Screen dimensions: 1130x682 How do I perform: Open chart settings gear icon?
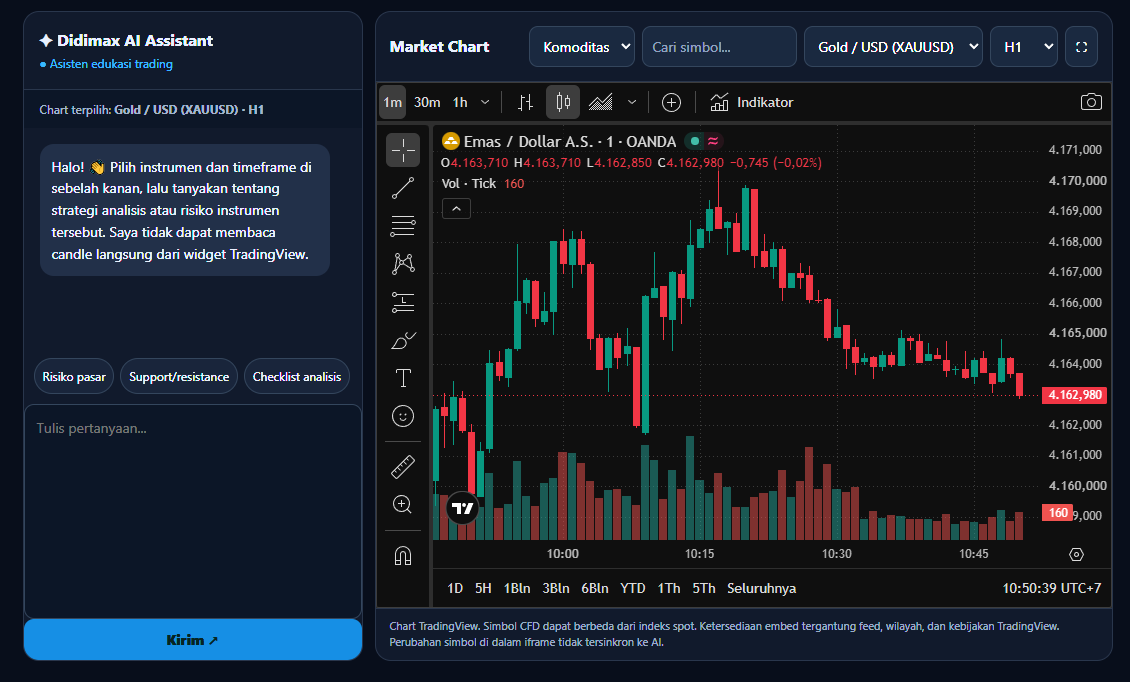1076,554
